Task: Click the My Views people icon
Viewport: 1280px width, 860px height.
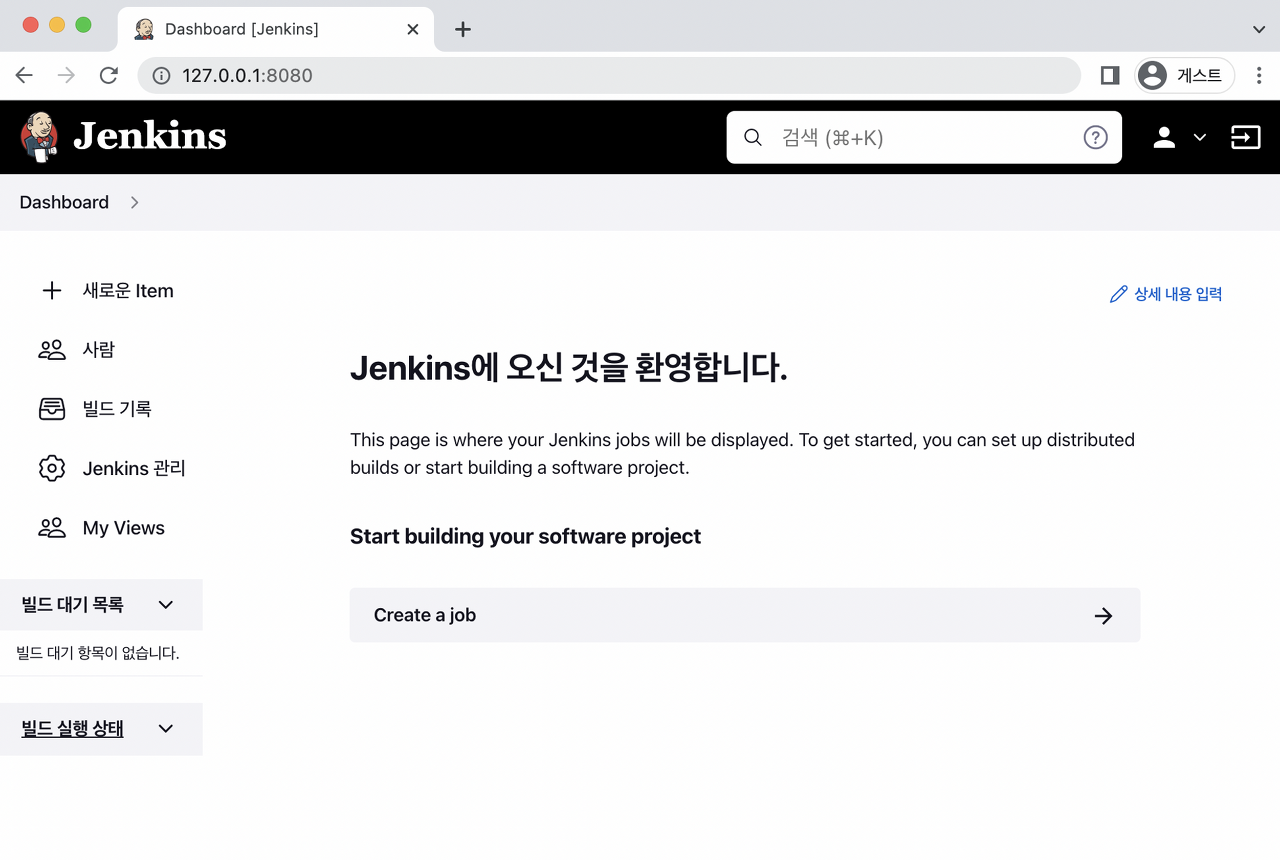Action: pos(52,528)
